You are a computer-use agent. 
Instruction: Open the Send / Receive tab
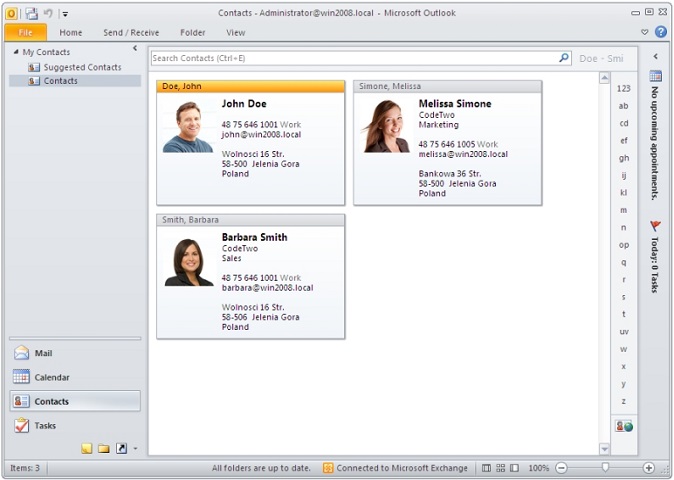(x=131, y=33)
